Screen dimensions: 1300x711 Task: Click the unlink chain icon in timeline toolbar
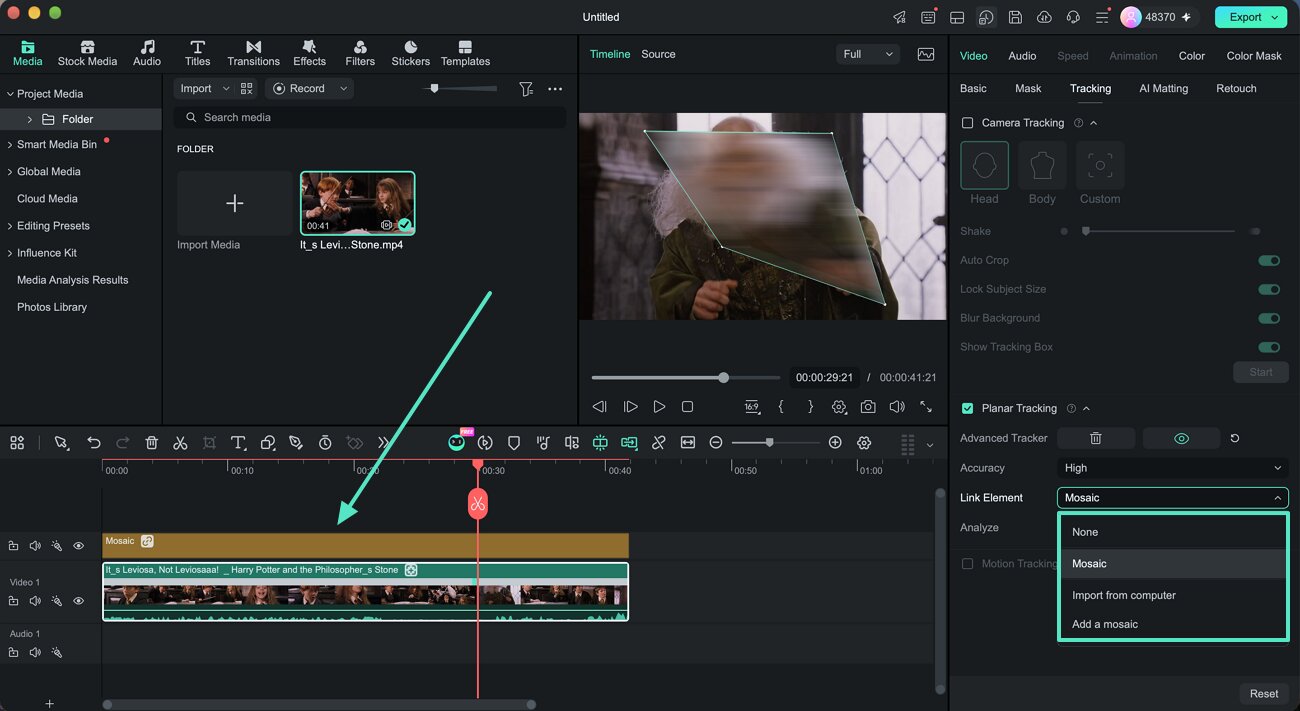click(x=658, y=442)
